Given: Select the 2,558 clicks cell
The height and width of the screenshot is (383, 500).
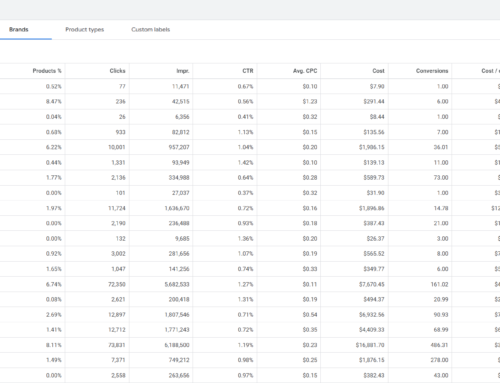Looking at the screenshot, I should coord(118,375).
